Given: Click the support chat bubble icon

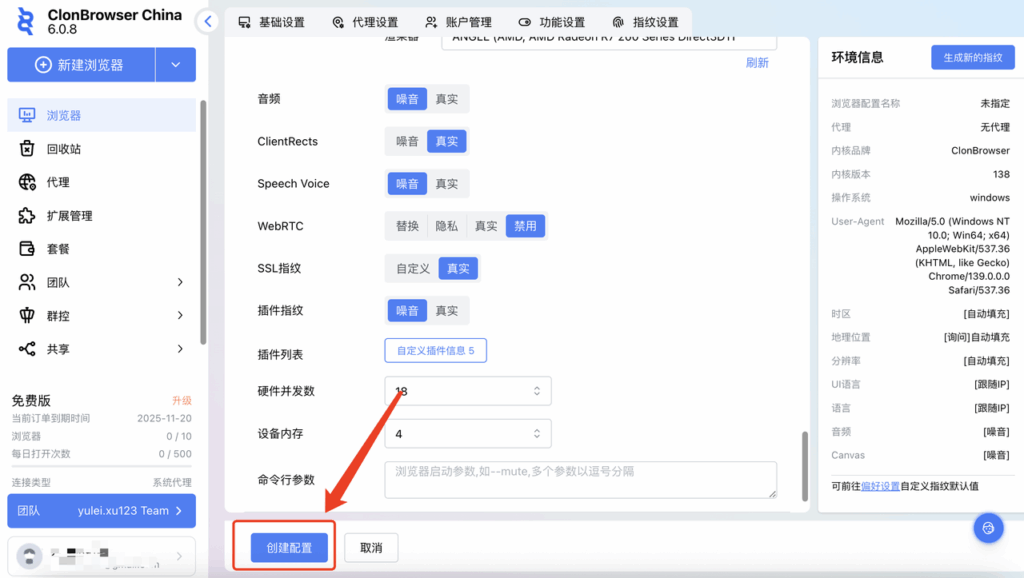Looking at the screenshot, I should click(x=988, y=527).
